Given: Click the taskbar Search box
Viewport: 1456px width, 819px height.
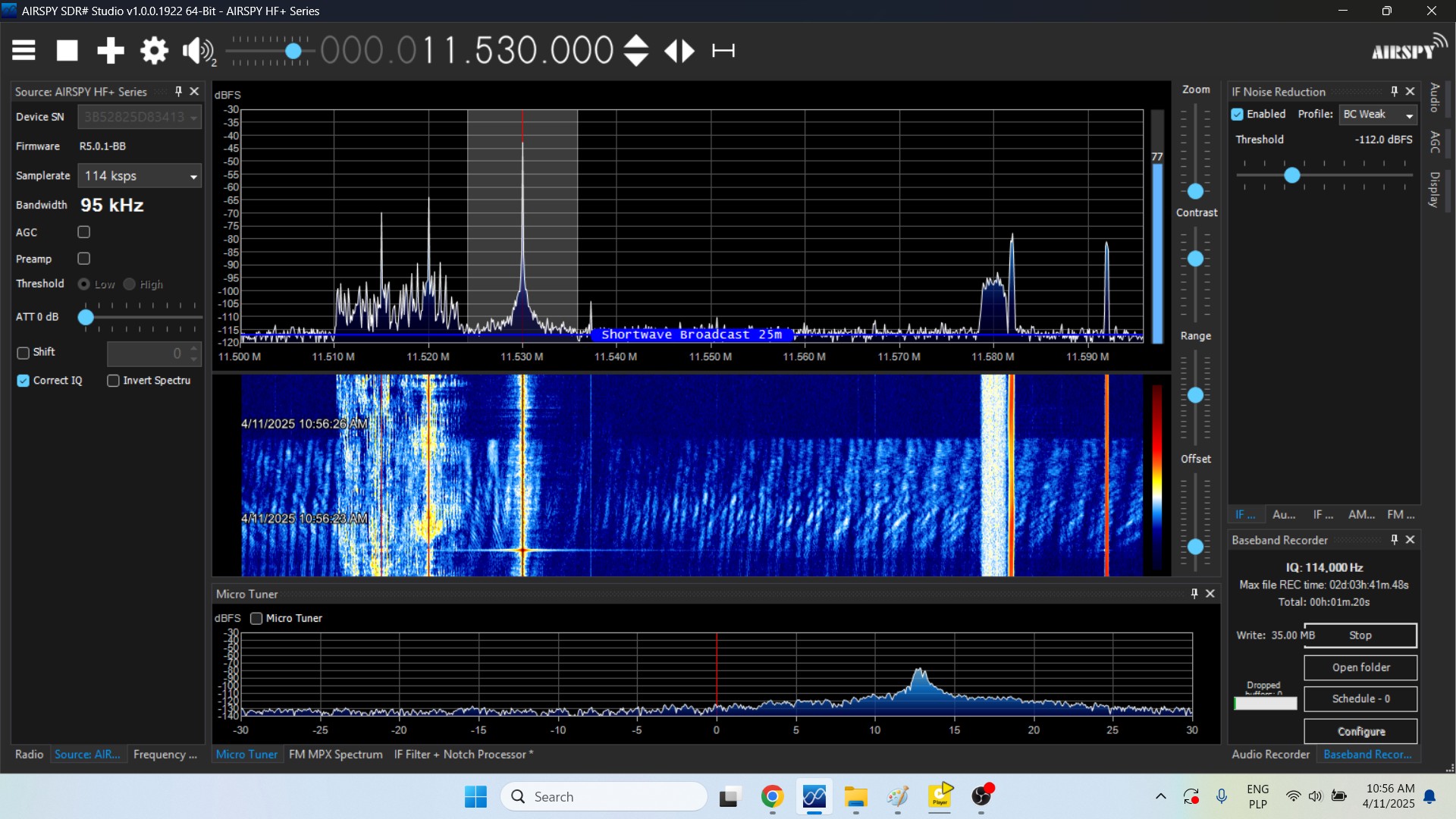Looking at the screenshot, I should coord(604,797).
